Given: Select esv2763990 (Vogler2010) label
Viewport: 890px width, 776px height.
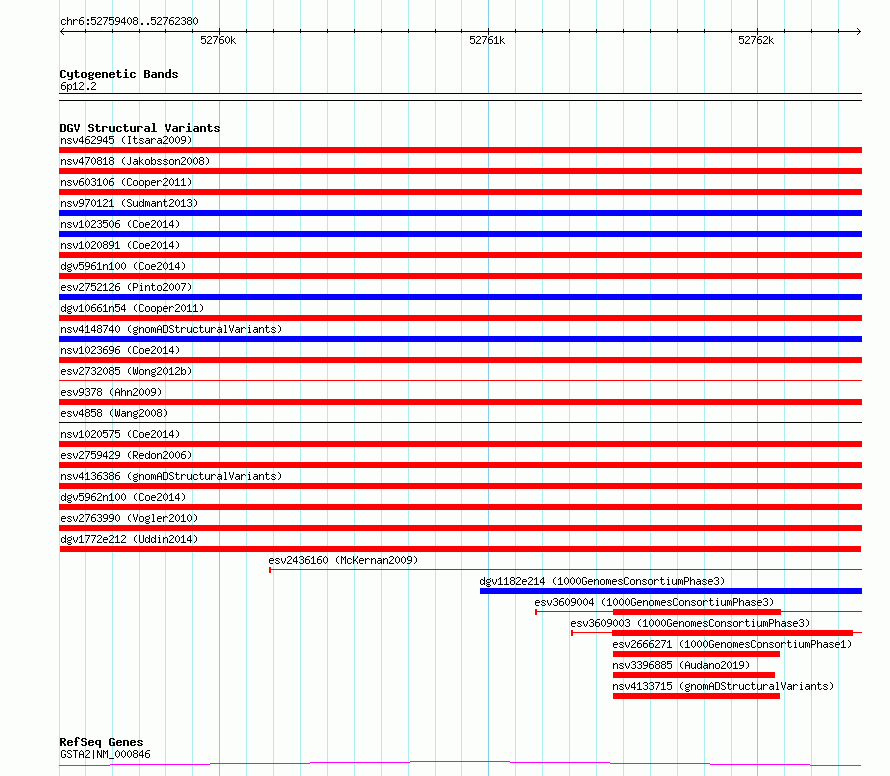Looking at the screenshot, I should pos(129,518).
